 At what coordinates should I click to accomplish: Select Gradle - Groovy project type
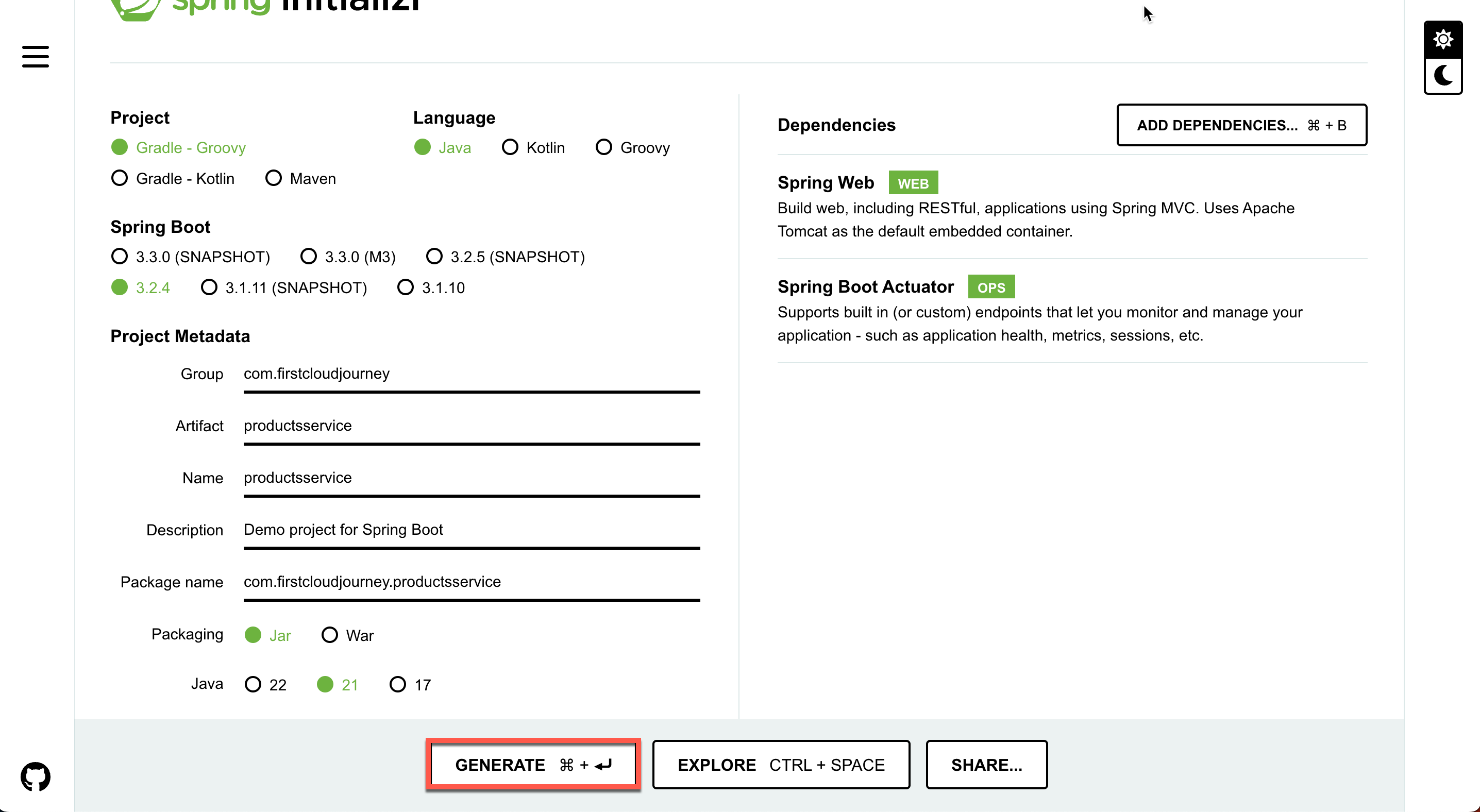(179, 147)
